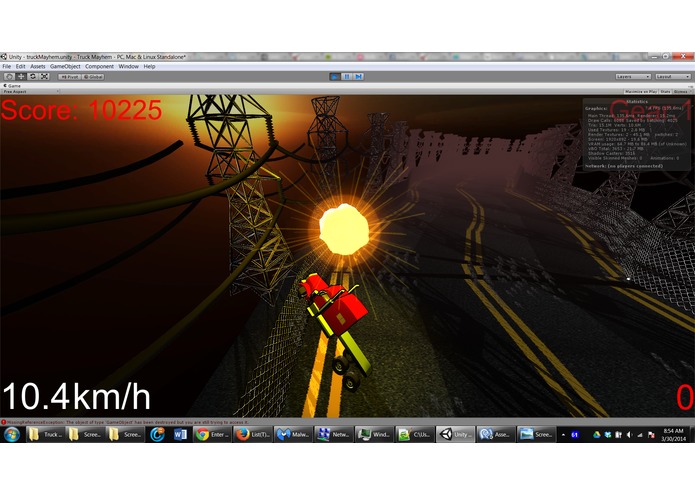Open the Help menu
The image size is (695, 494).
[149, 66]
